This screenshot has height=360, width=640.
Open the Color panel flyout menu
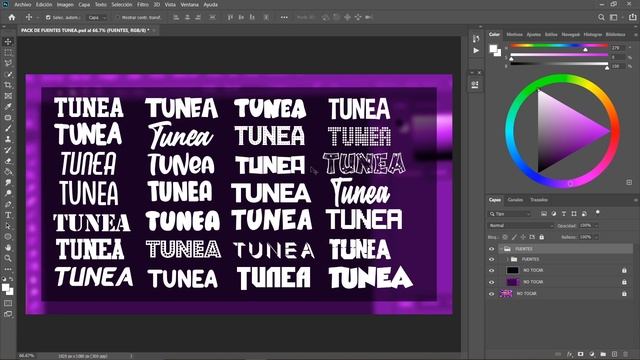tap(636, 35)
